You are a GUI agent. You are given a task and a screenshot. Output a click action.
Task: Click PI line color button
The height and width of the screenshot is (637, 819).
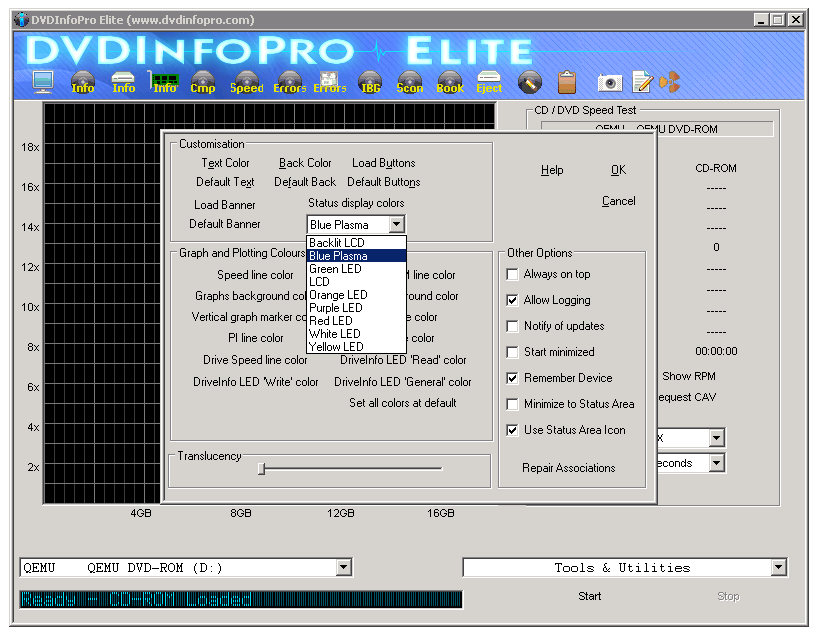pos(255,338)
